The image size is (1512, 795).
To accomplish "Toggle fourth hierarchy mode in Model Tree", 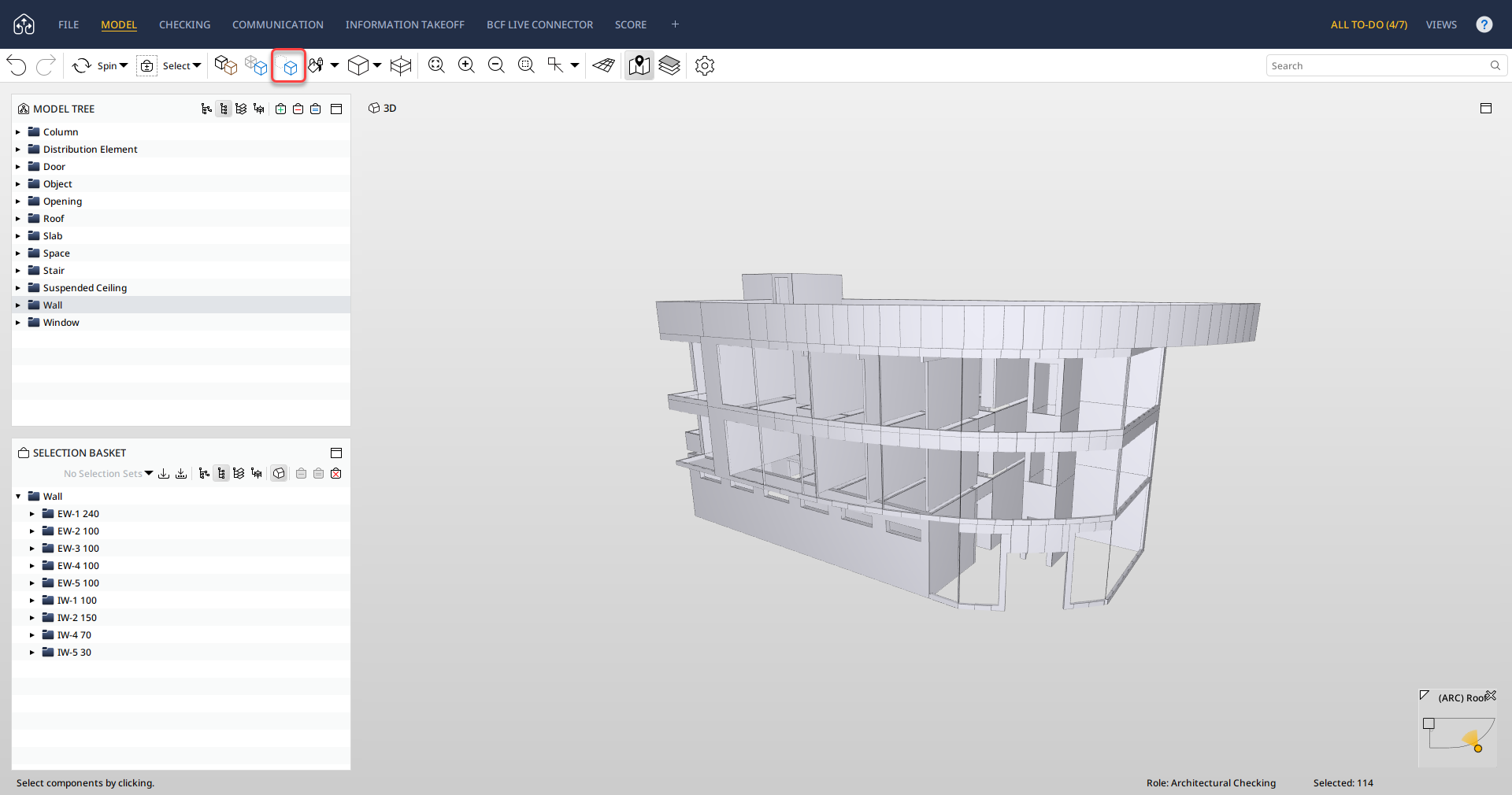I will click(258, 109).
